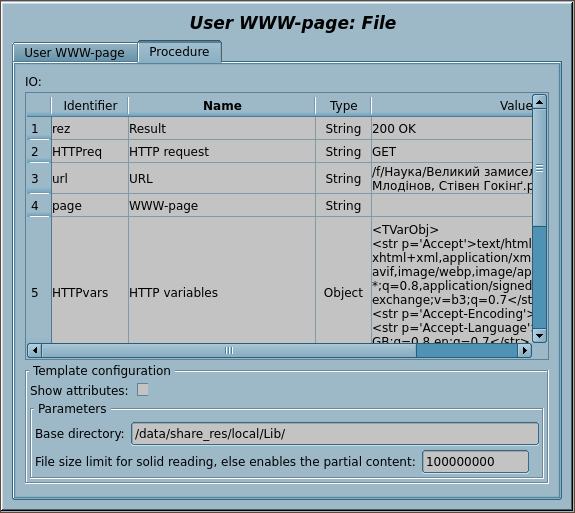Click the file size limit field

pyautogui.click(x=475, y=462)
